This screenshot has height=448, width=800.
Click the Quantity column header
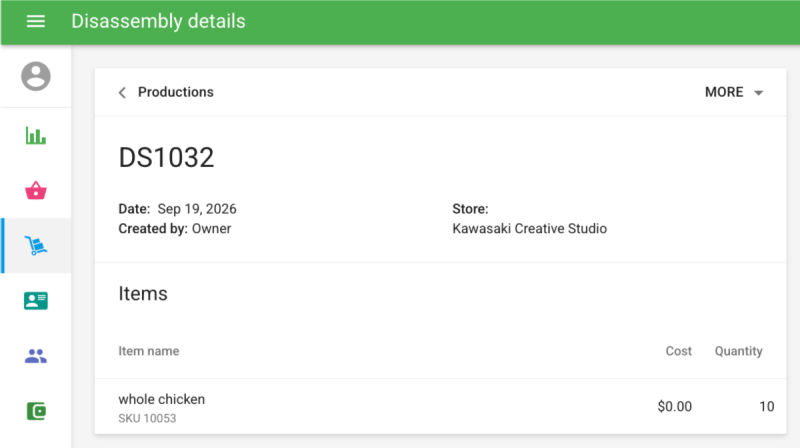click(x=738, y=351)
